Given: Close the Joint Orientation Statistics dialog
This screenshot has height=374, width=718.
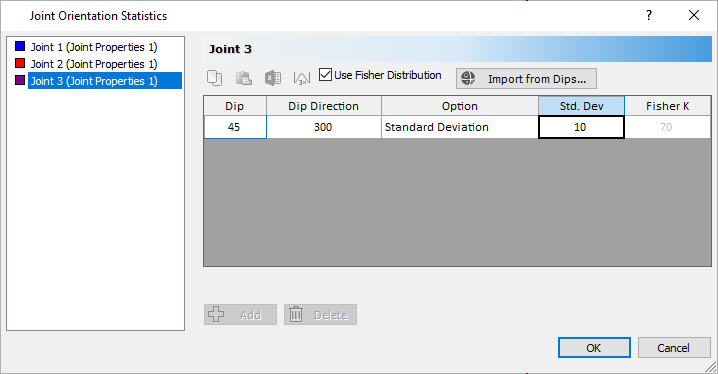Looking at the screenshot, I should [694, 15].
